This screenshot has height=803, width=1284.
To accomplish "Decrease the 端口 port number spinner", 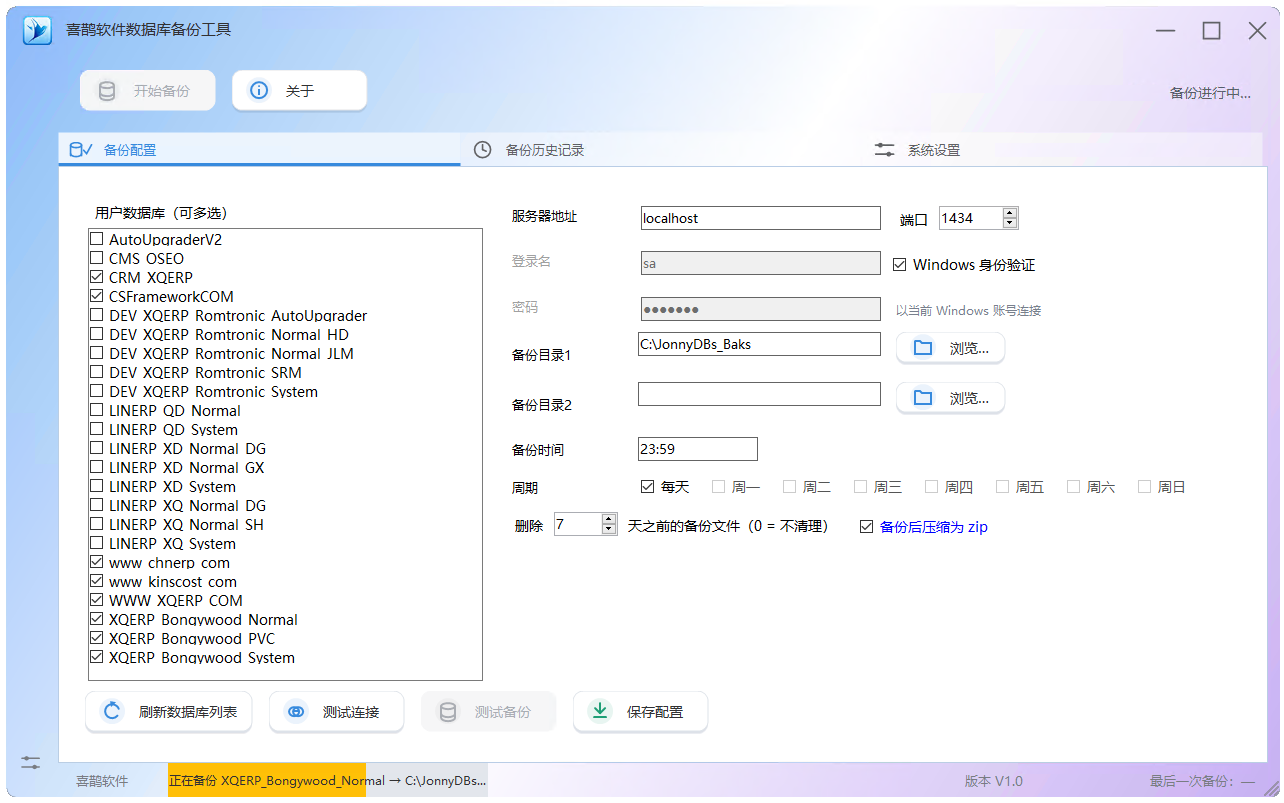I will (1010, 223).
